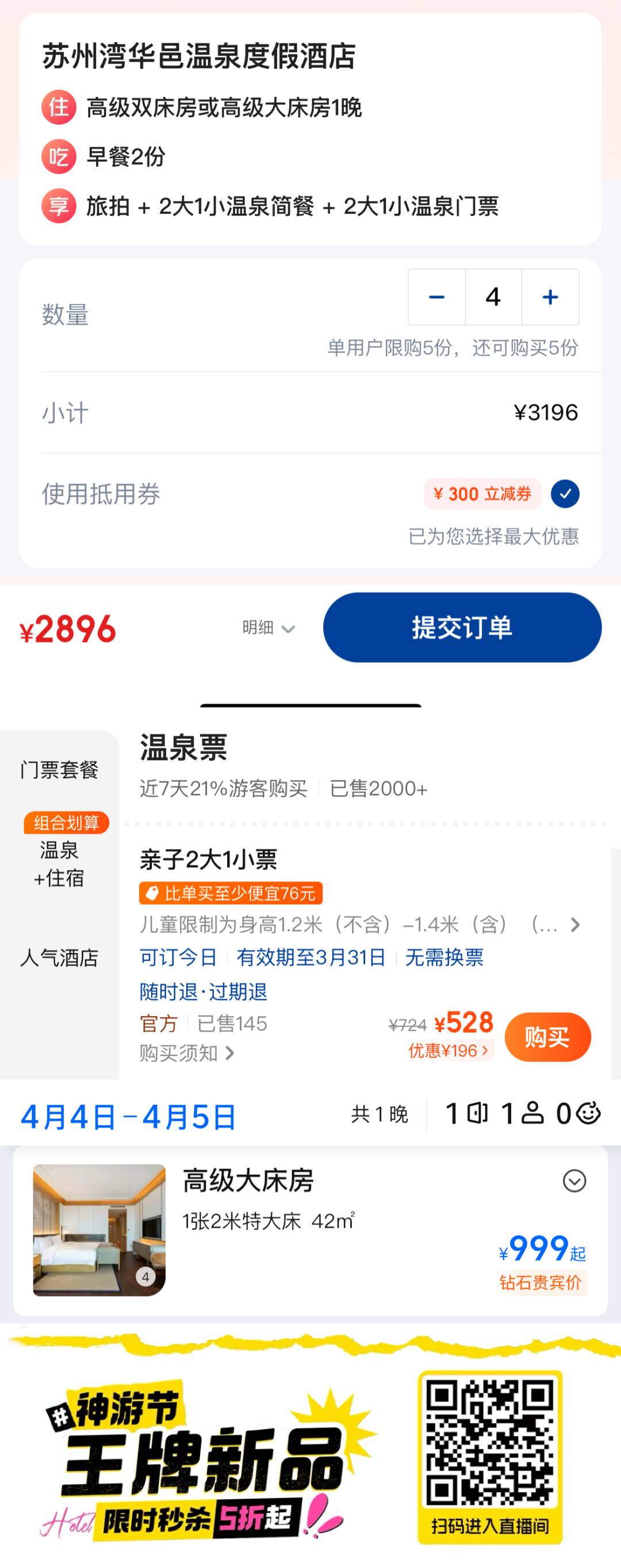Viewport: 621px width, 1568px height.
Task: Select the 门票套餐 sidebar tab
Action: [59, 770]
